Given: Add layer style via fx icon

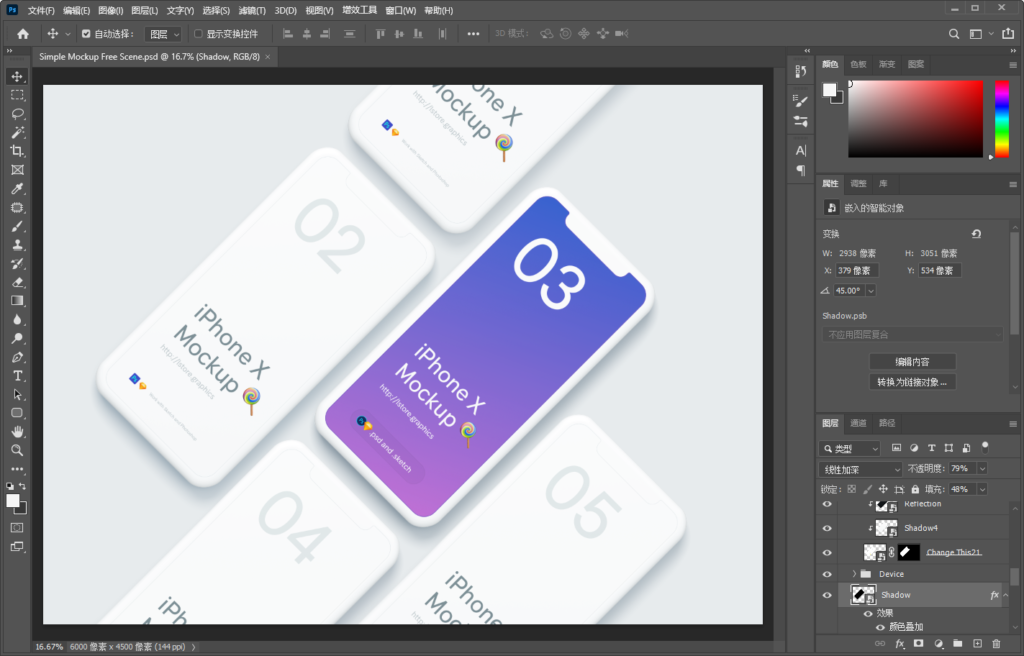Looking at the screenshot, I should tap(899, 644).
